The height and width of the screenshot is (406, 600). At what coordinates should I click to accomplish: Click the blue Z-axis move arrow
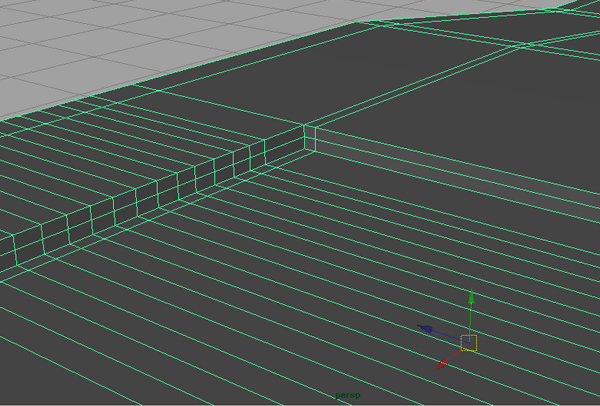(426, 329)
